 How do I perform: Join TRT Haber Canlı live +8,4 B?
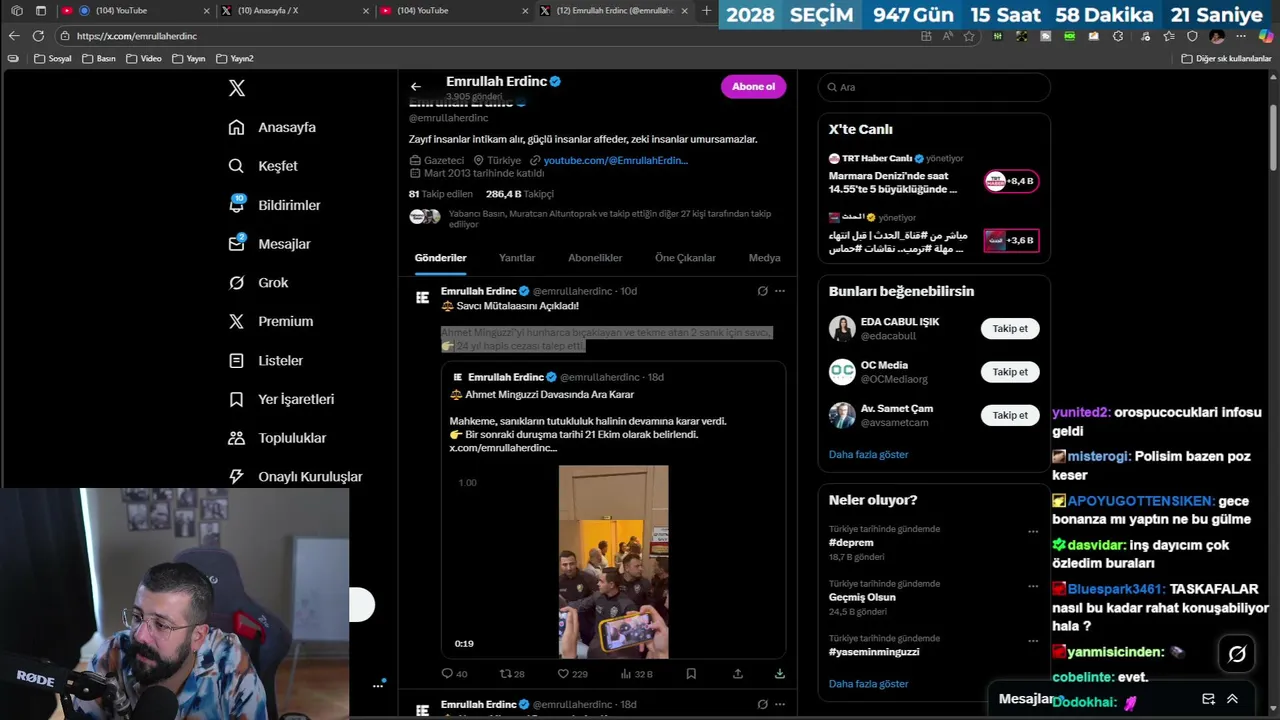point(1010,181)
